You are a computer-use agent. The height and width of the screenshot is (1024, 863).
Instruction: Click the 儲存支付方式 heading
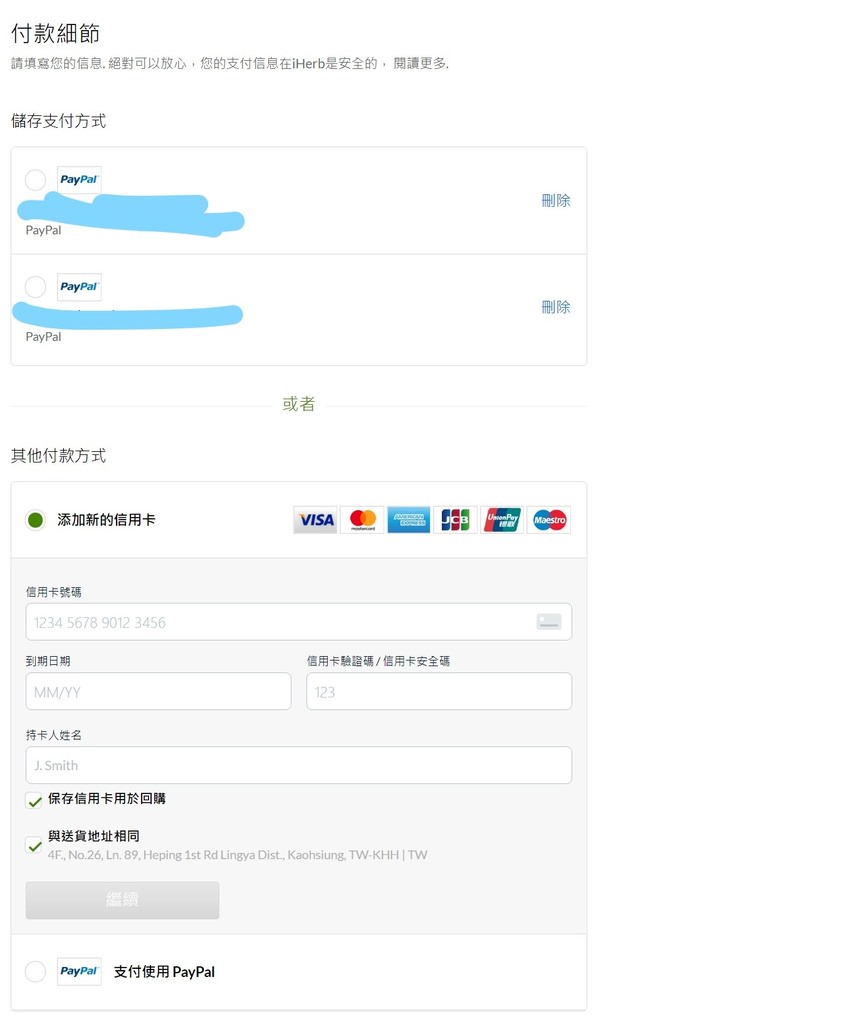coord(58,121)
